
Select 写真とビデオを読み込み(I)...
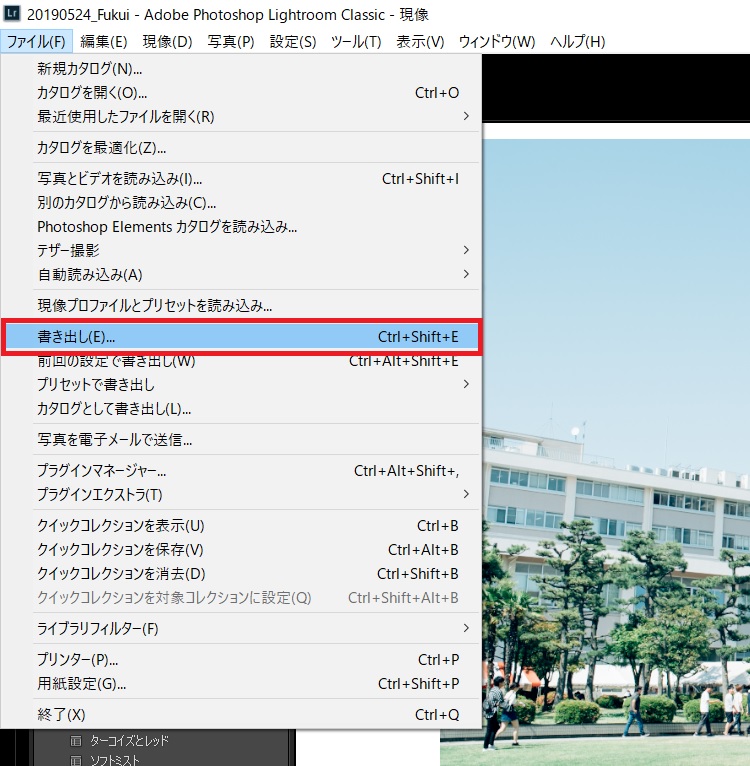click(x=120, y=179)
